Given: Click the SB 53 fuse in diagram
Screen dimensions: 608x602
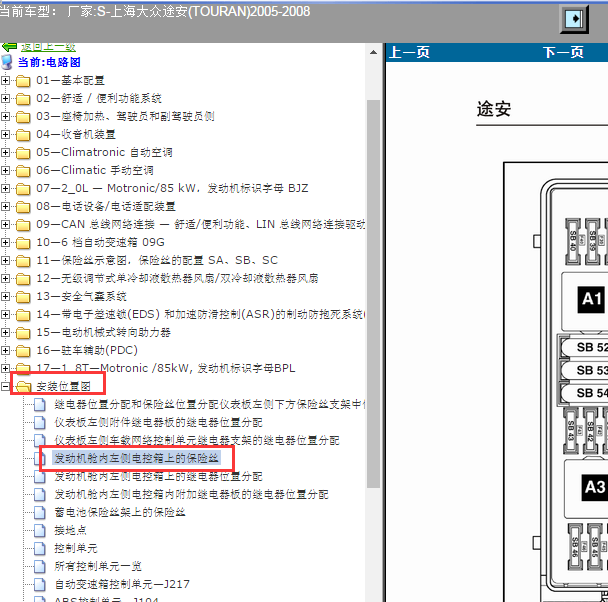Looking at the screenshot, I should click(585, 371).
